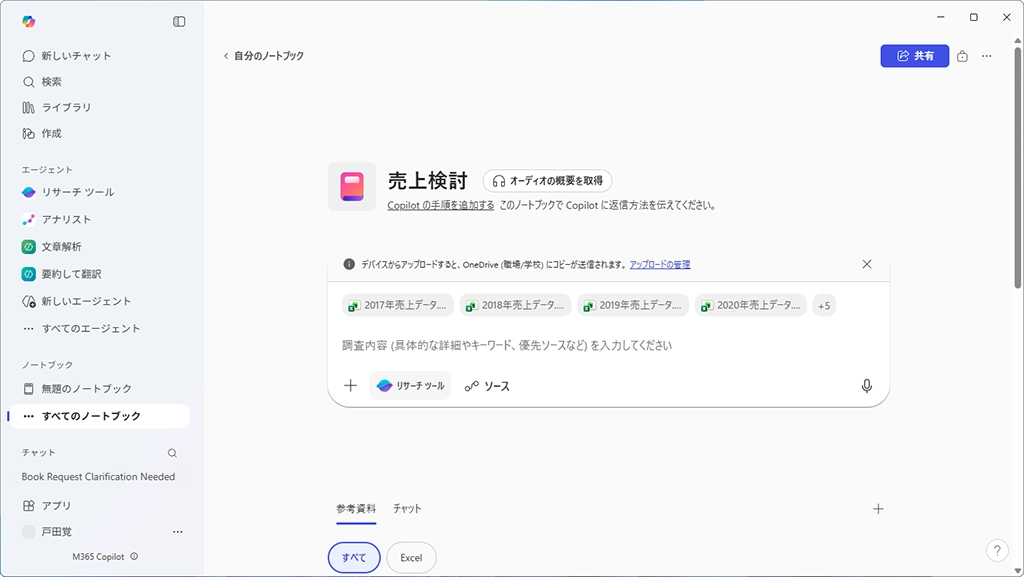Start a new chat (新しいチャット)

pyautogui.click(x=76, y=56)
